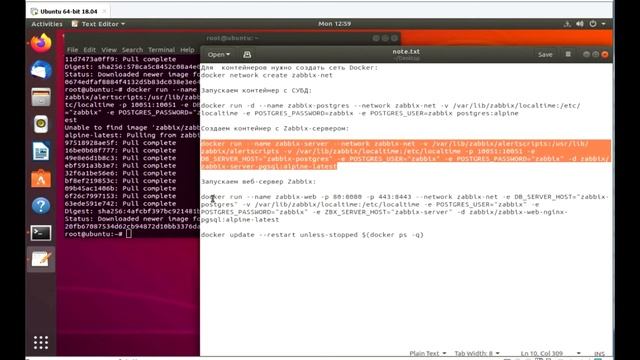Image resolution: width=640 pixels, height=360 pixels.
Task: Show Applications grid at dock bottom
Action: click(x=41, y=342)
